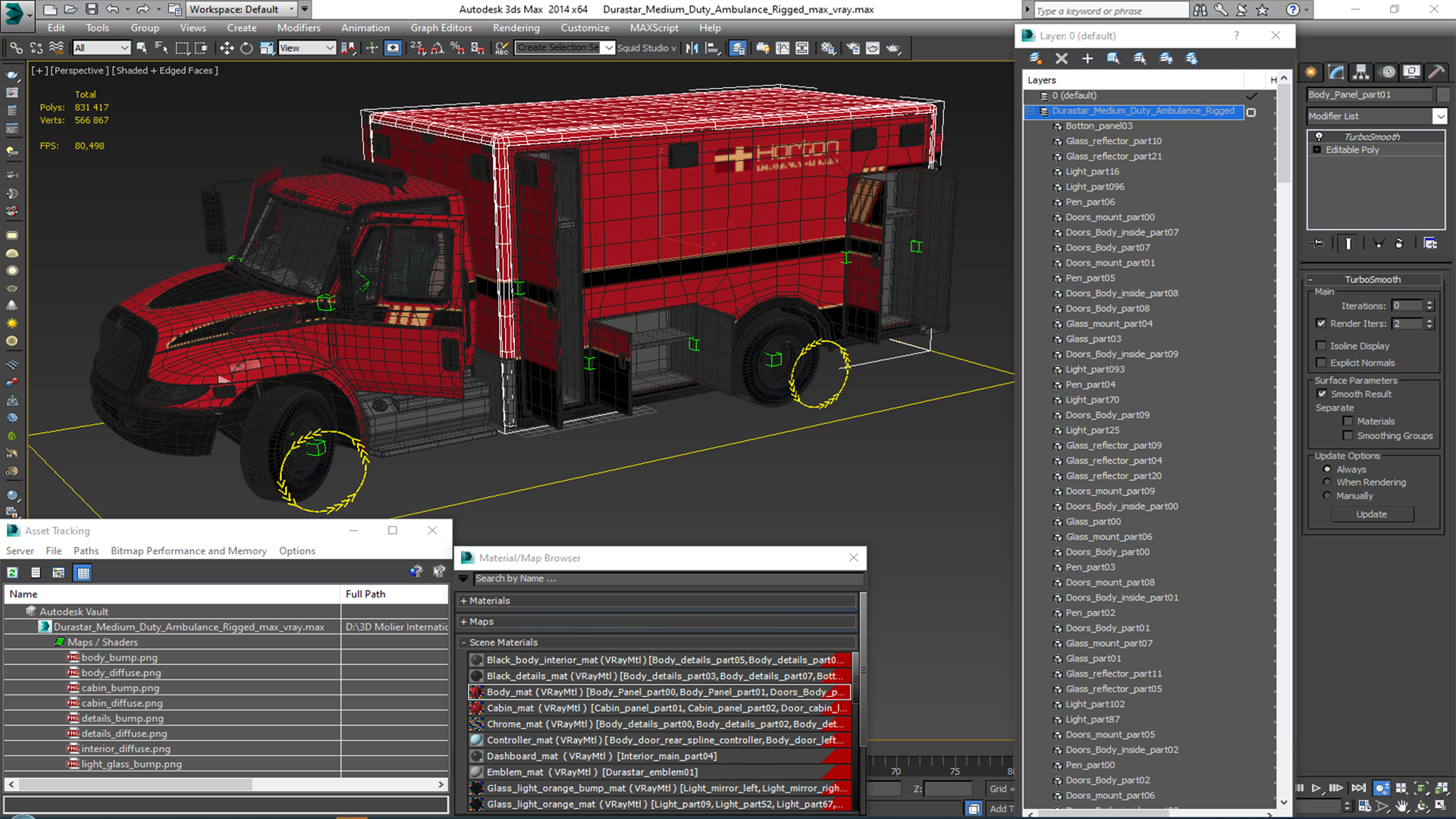
Task: Open Bitmap Performance and Memory menu
Action: [x=188, y=551]
